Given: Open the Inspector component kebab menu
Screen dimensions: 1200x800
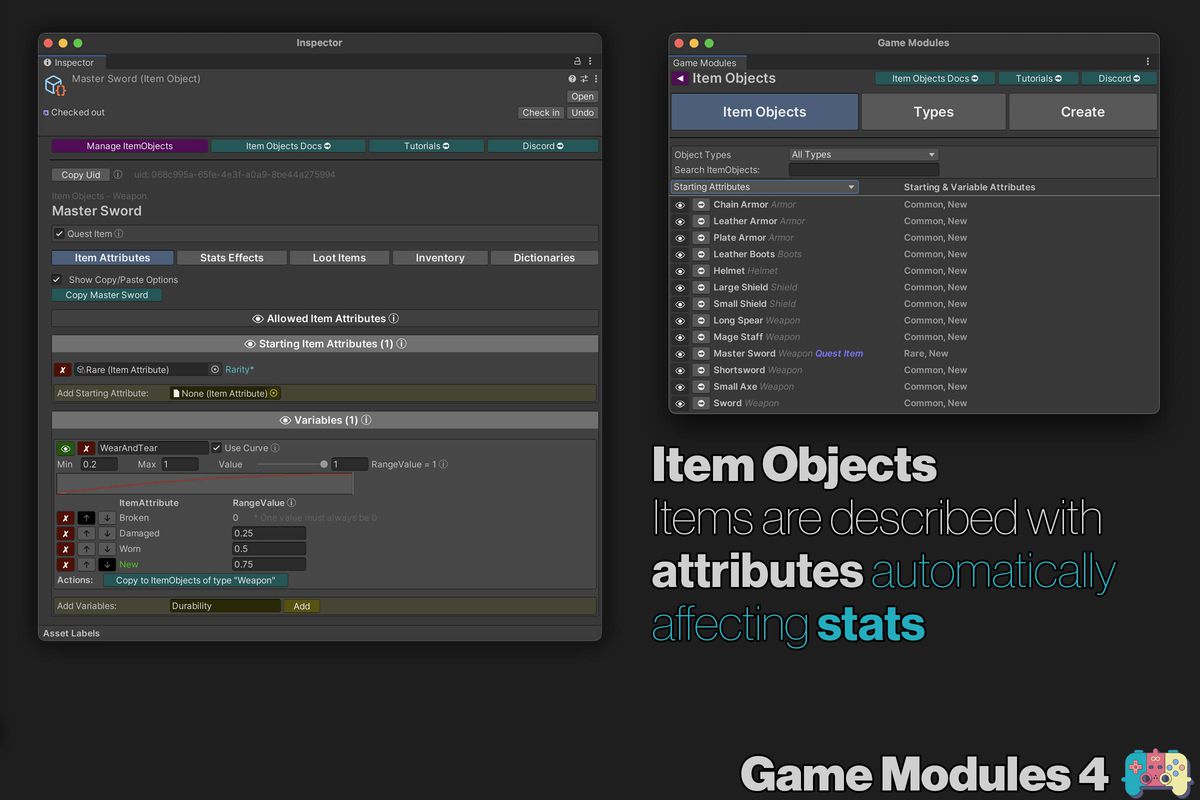Looking at the screenshot, I should click(x=596, y=79).
